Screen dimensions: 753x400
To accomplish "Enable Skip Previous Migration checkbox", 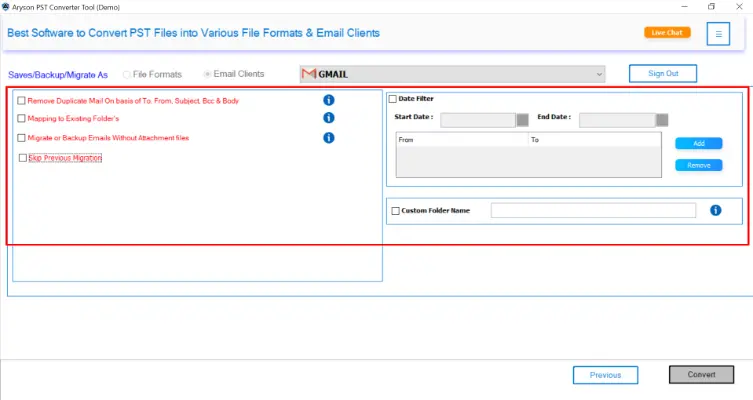I will pos(23,158).
